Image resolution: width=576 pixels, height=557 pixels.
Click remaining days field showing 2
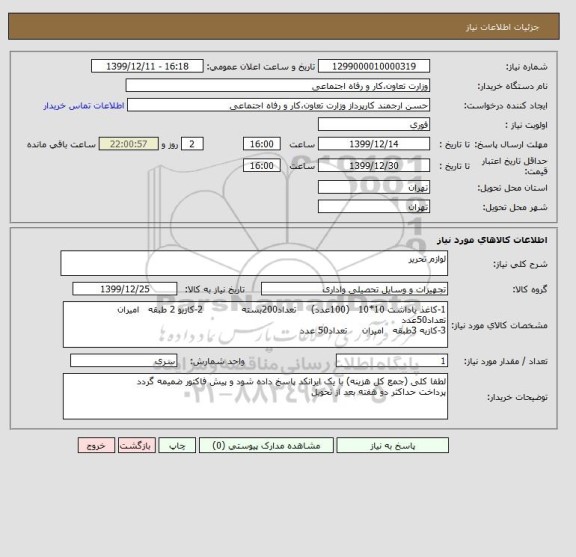(192, 144)
